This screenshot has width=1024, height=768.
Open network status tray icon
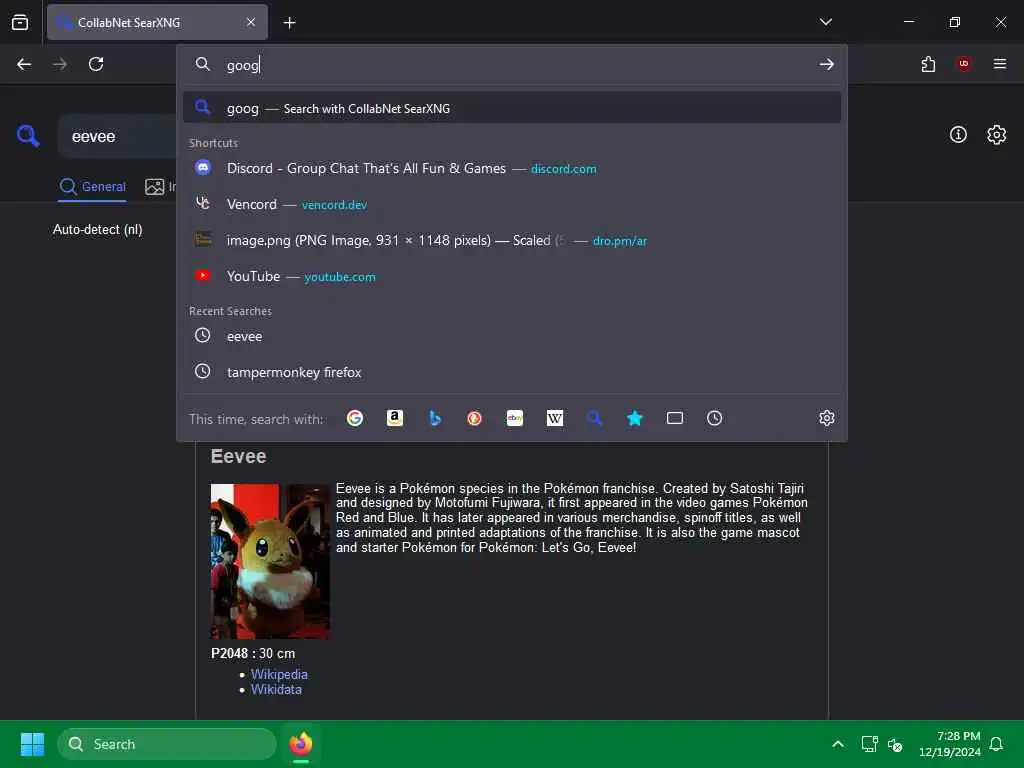pos(869,744)
